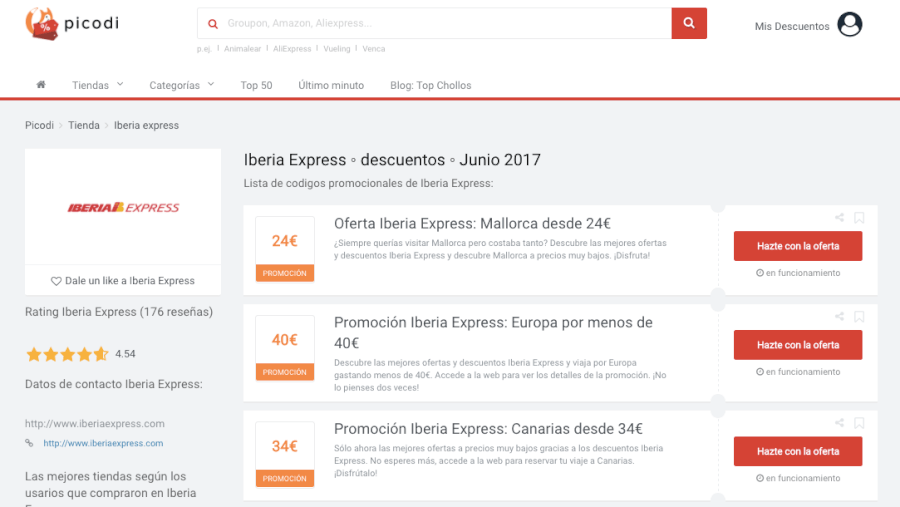
Task: Get the Canarias desde 34€ offer
Action: click(798, 451)
